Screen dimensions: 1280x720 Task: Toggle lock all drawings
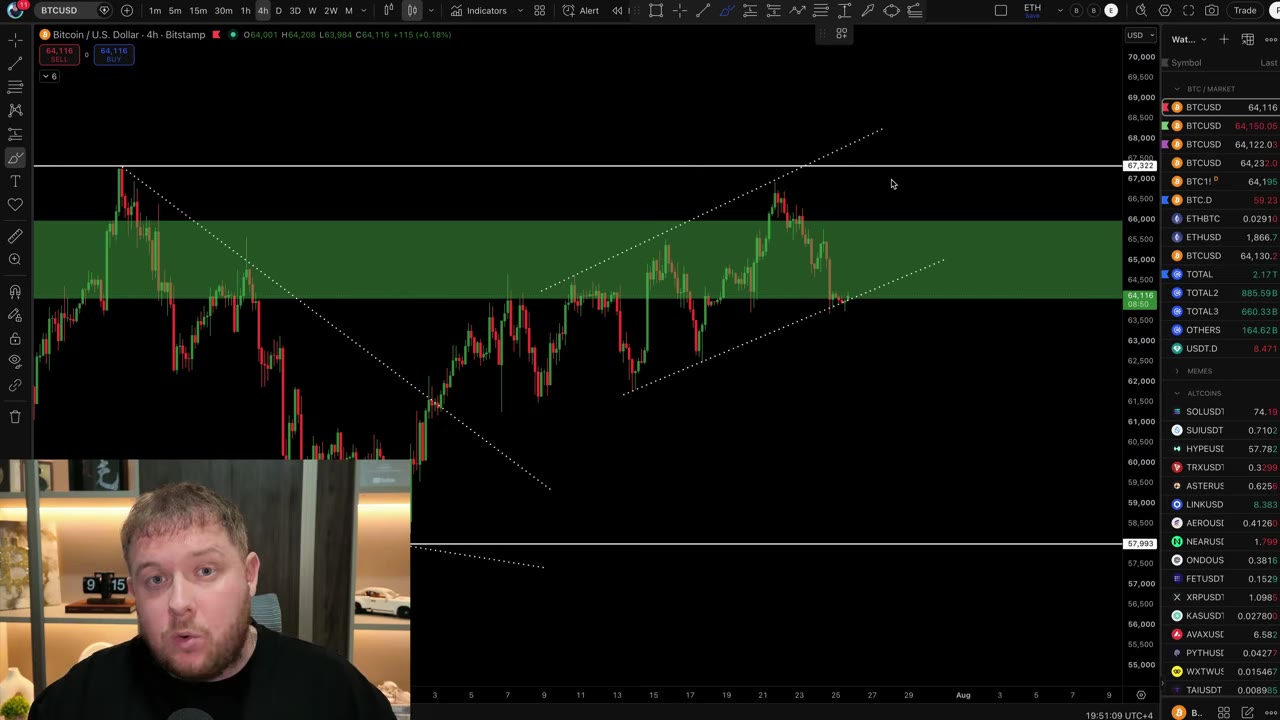(x=15, y=339)
